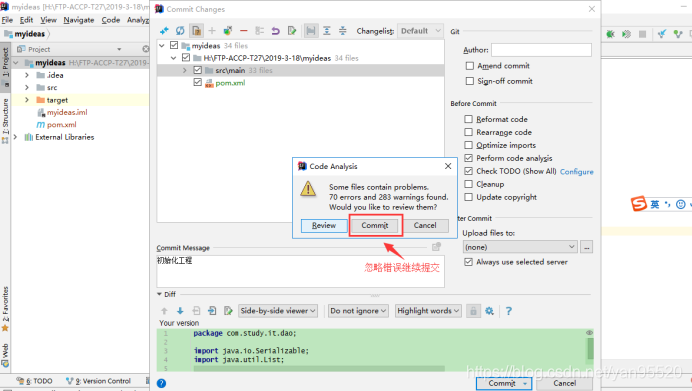Click the Show Diff icon in Commit Changes toolbar
The height and width of the screenshot is (391, 692).
tap(164, 31)
